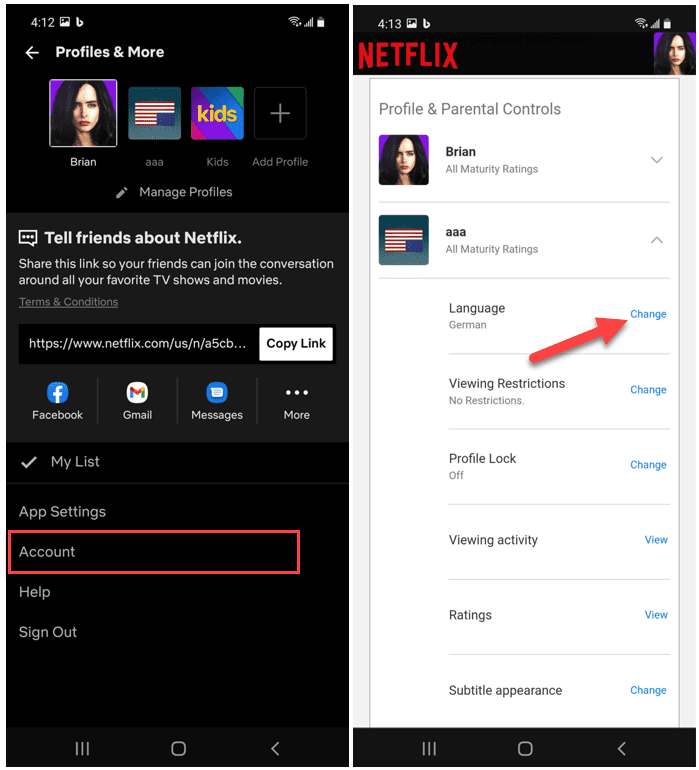Select the aaa profile avatar in the profile row
The height and width of the screenshot is (770, 699).
(x=154, y=113)
